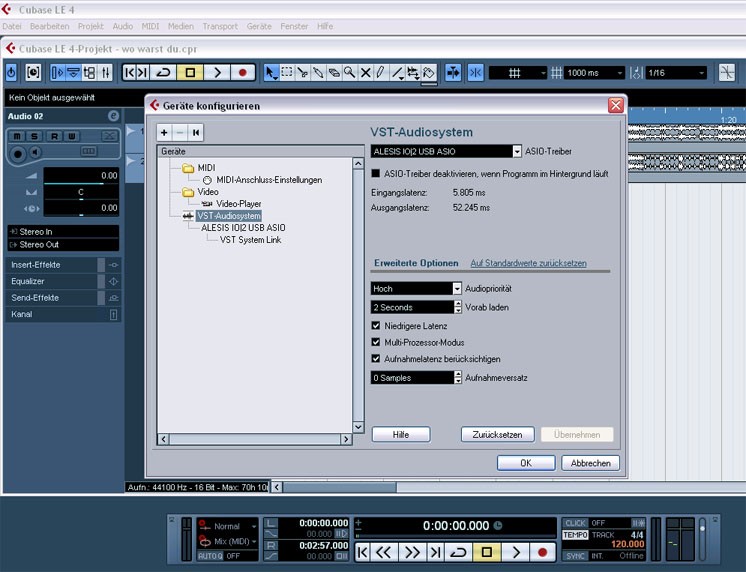
Task: Enable Read automation on Audio 02
Action: pos(54,136)
